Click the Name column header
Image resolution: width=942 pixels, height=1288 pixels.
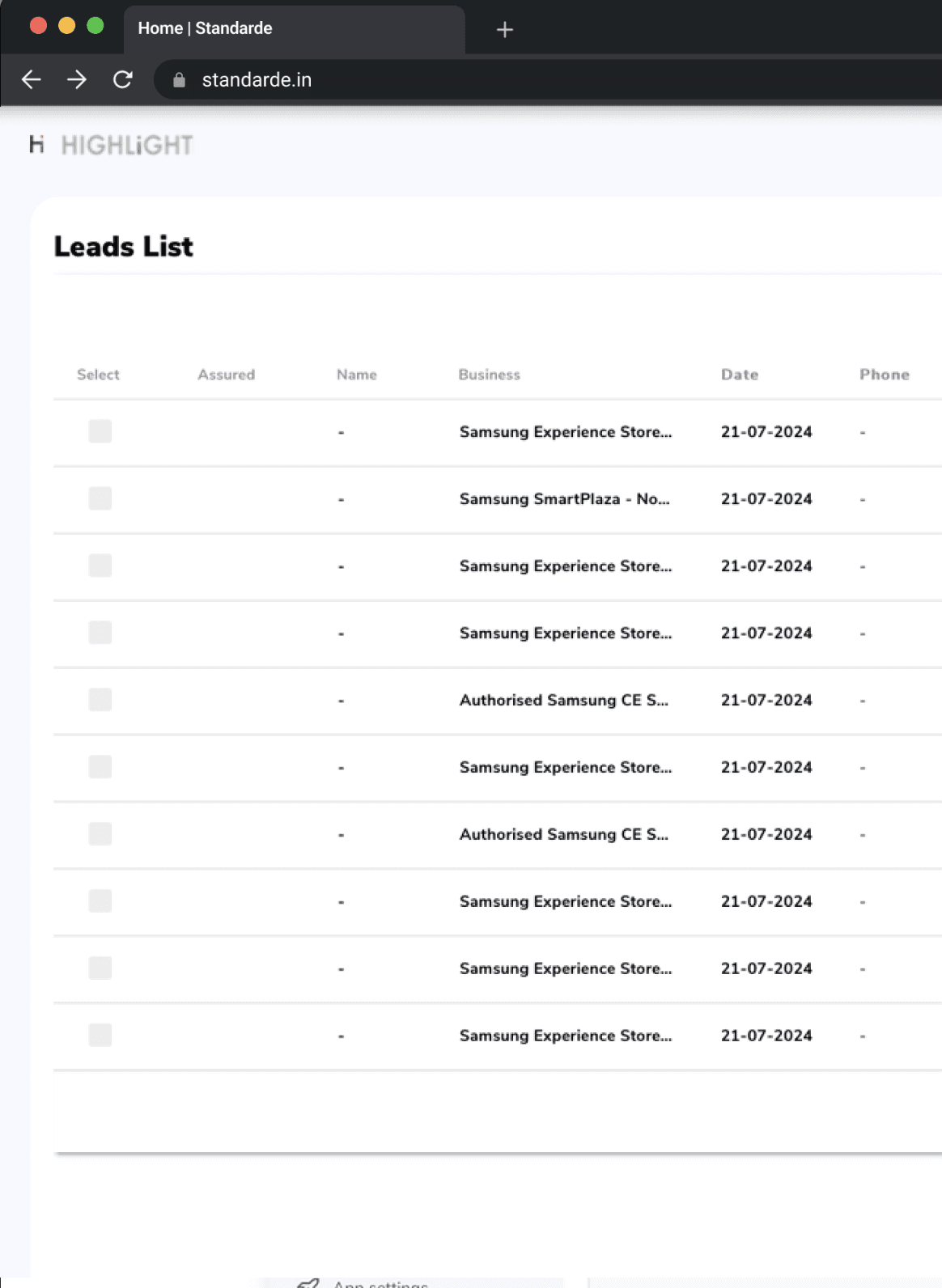click(x=357, y=375)
